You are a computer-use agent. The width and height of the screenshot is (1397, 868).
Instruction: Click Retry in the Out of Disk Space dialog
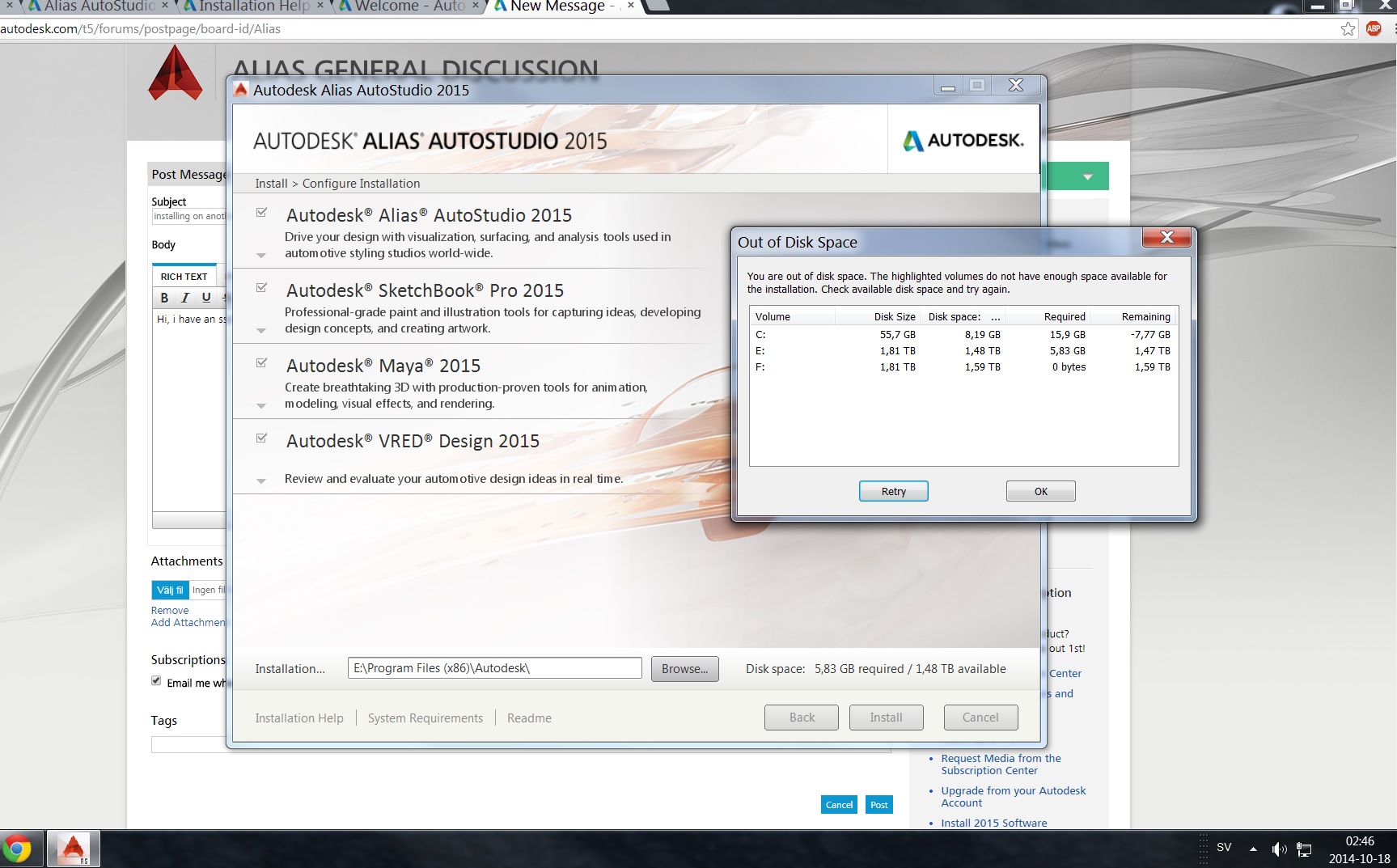(893, 491)
